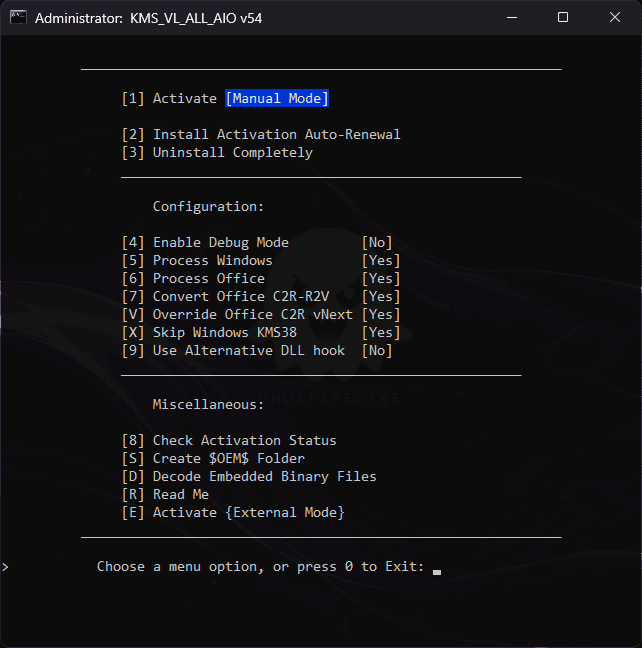
Task: Click "Enable Debug Mode" text
Action: coord(221,242)
